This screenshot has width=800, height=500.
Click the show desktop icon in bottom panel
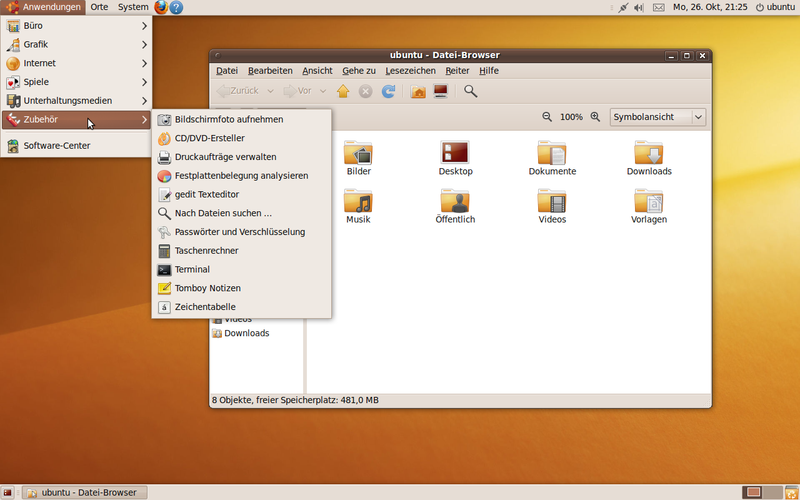(8, 492)
